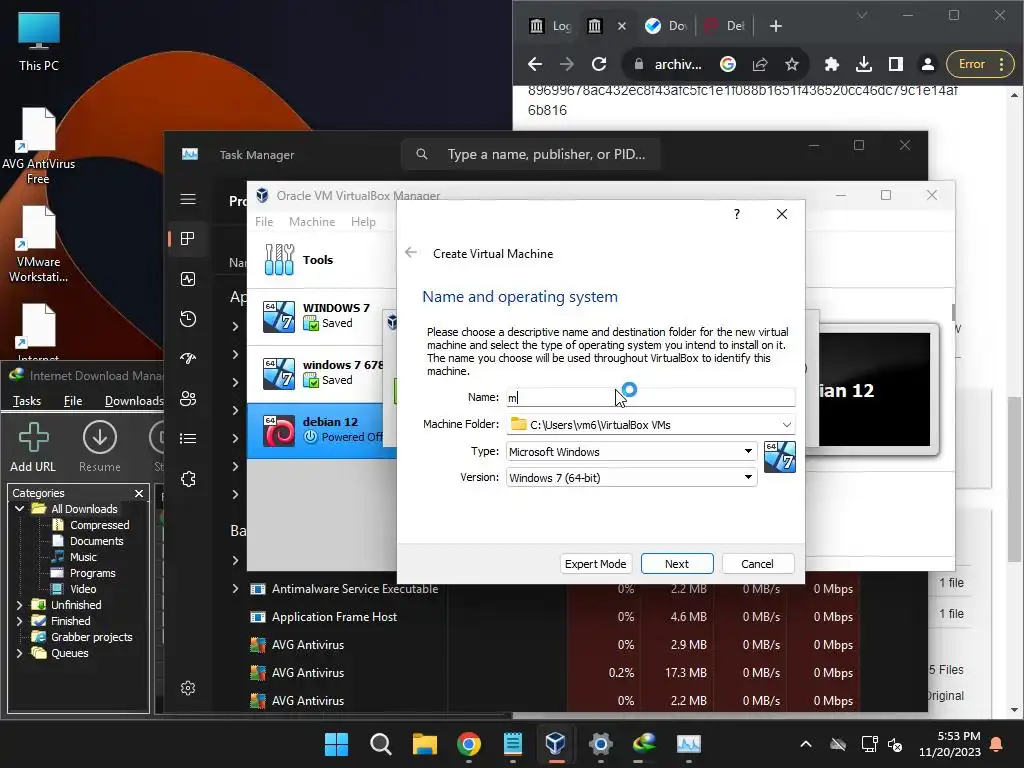Open the Machine Folder dropdown
The height and width of the screenshot is (768, 1024).
point(787,424)
